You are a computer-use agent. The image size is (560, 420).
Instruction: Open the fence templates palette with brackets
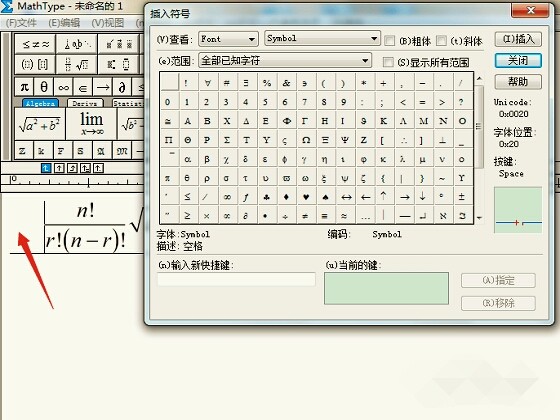tap(35, 65)
